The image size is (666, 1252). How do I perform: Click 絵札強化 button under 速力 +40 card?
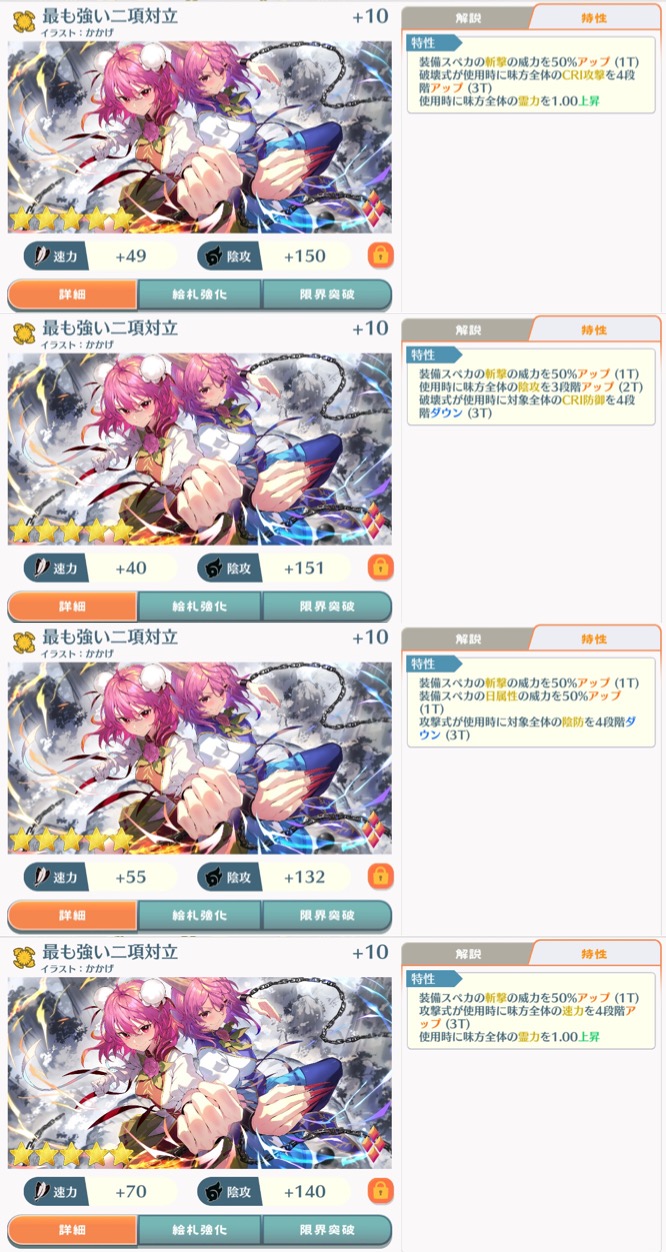point(199,607)
